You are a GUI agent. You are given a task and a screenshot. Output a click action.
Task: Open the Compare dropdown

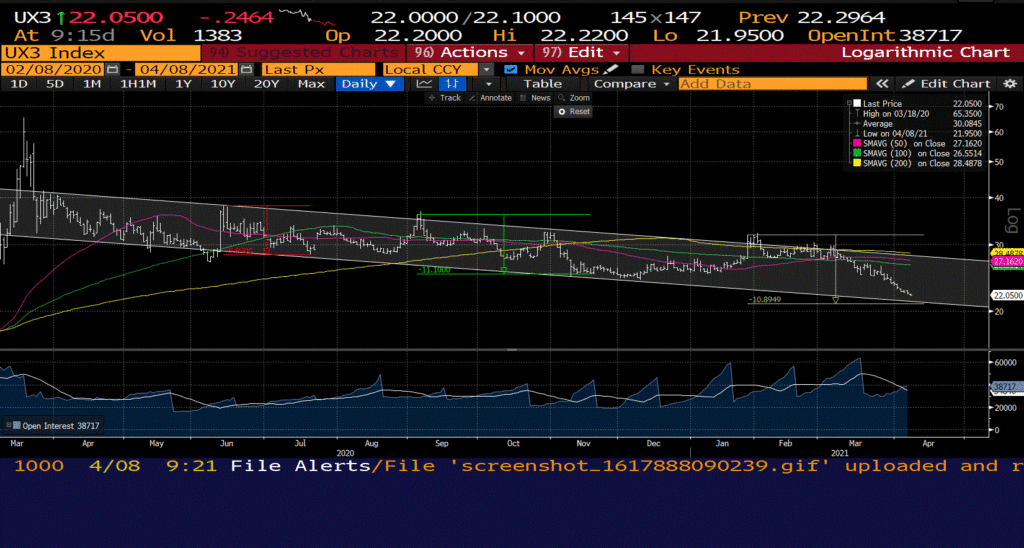coord(632,84)
